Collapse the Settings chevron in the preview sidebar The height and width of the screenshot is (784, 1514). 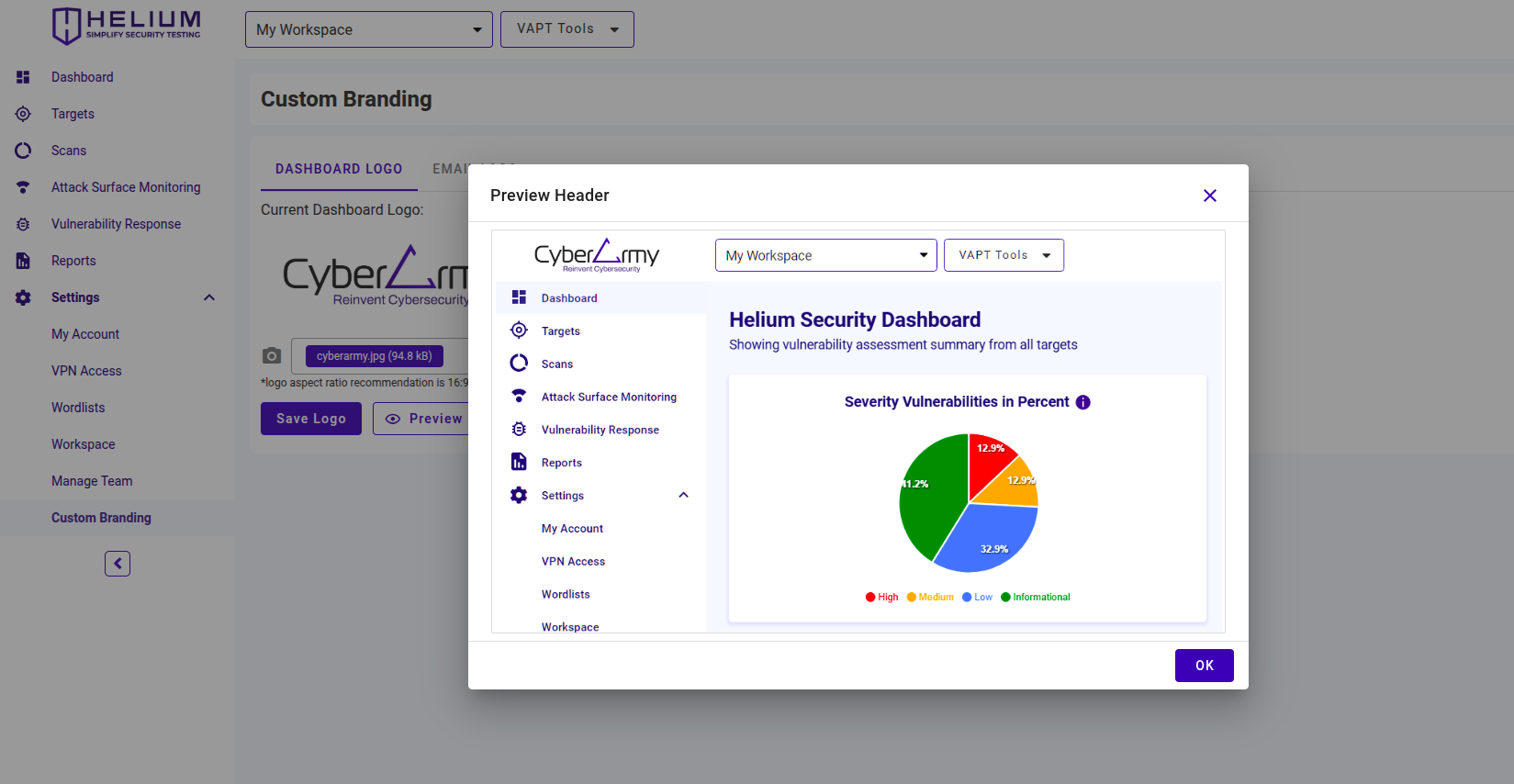click(x=683, y=495)
